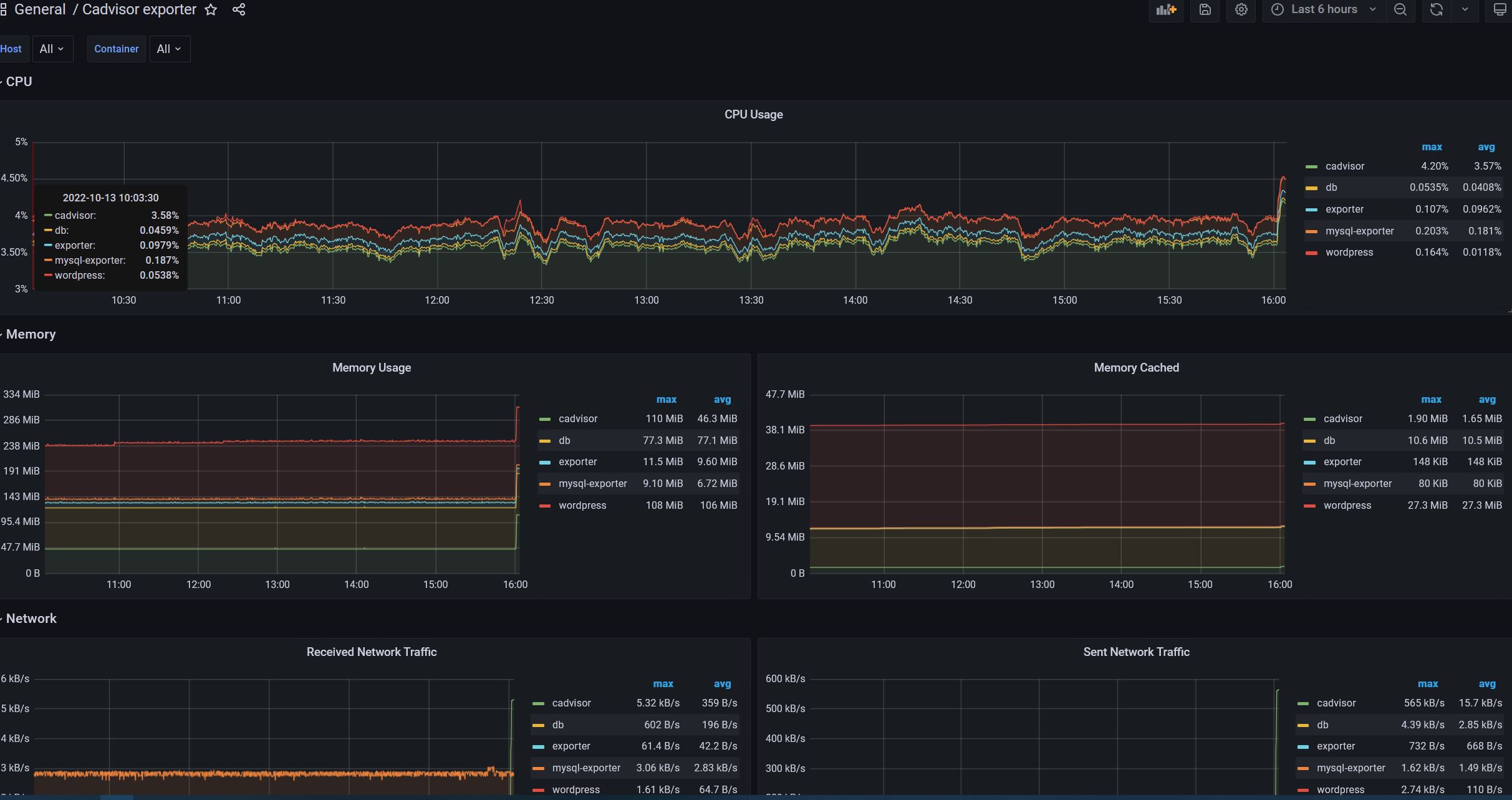1512x800 pixels.
Task: Open Sent Network Traffic panel menu
Action: [x=1136, y=652]
